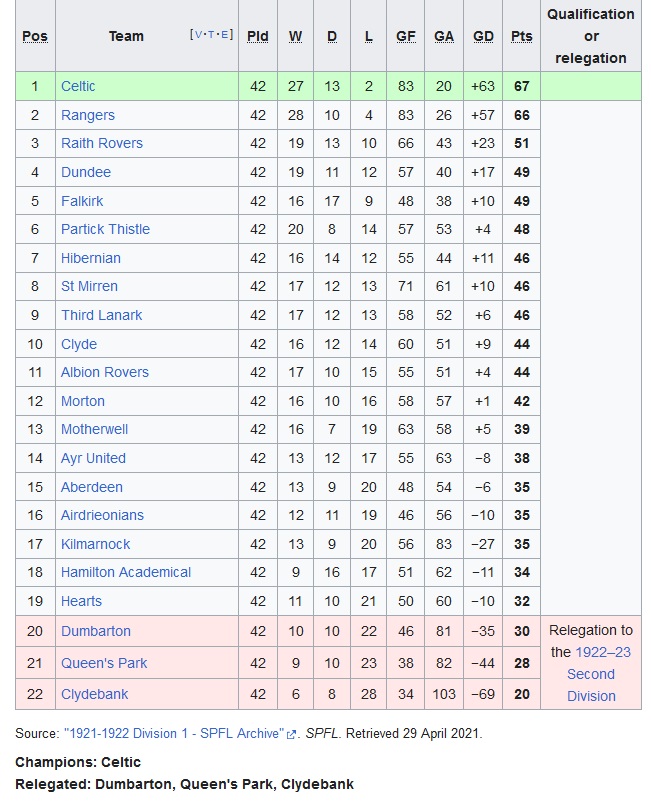Open the Clydebank team page
Screen dimensions: 651x801
[95, 695]
